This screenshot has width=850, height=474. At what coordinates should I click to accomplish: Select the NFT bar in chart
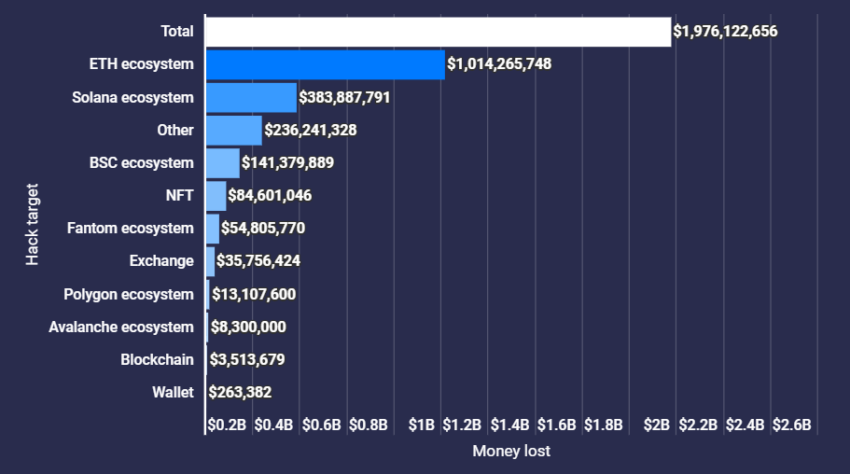click(216, 196)
